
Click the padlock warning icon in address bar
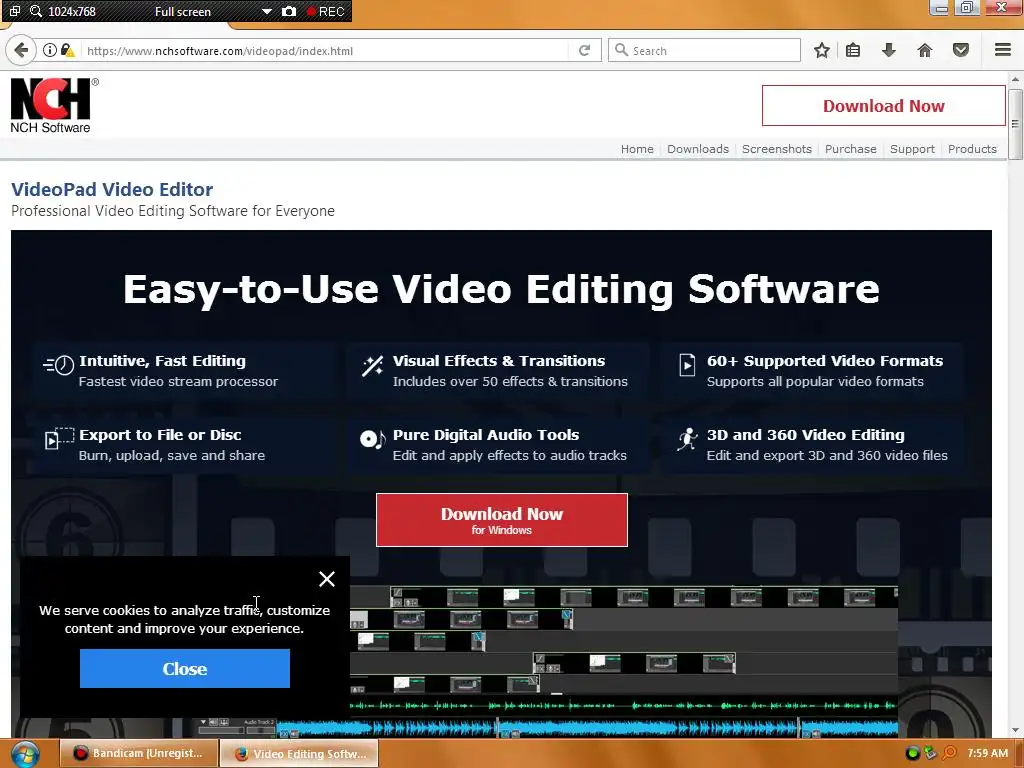coord(67,50)
